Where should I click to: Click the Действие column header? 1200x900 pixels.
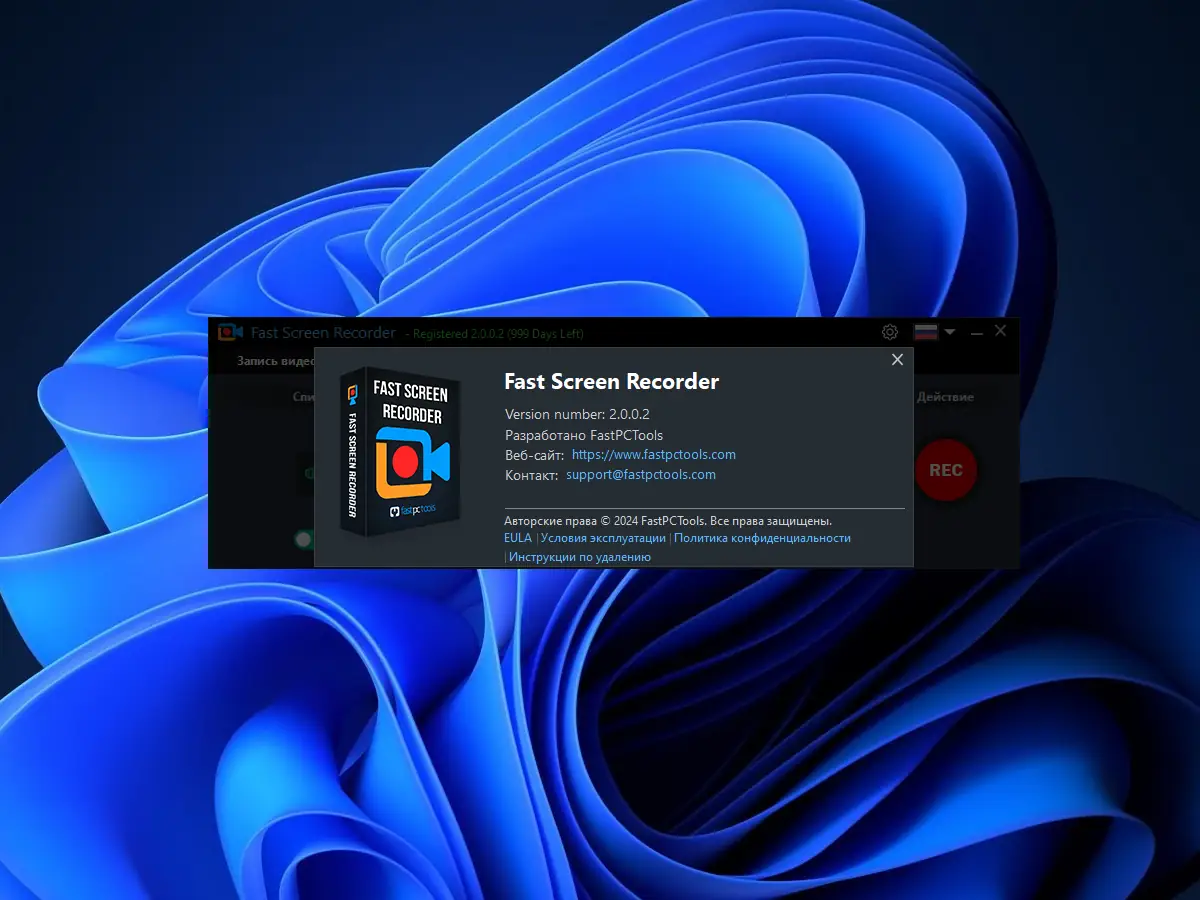pos(944,397)
